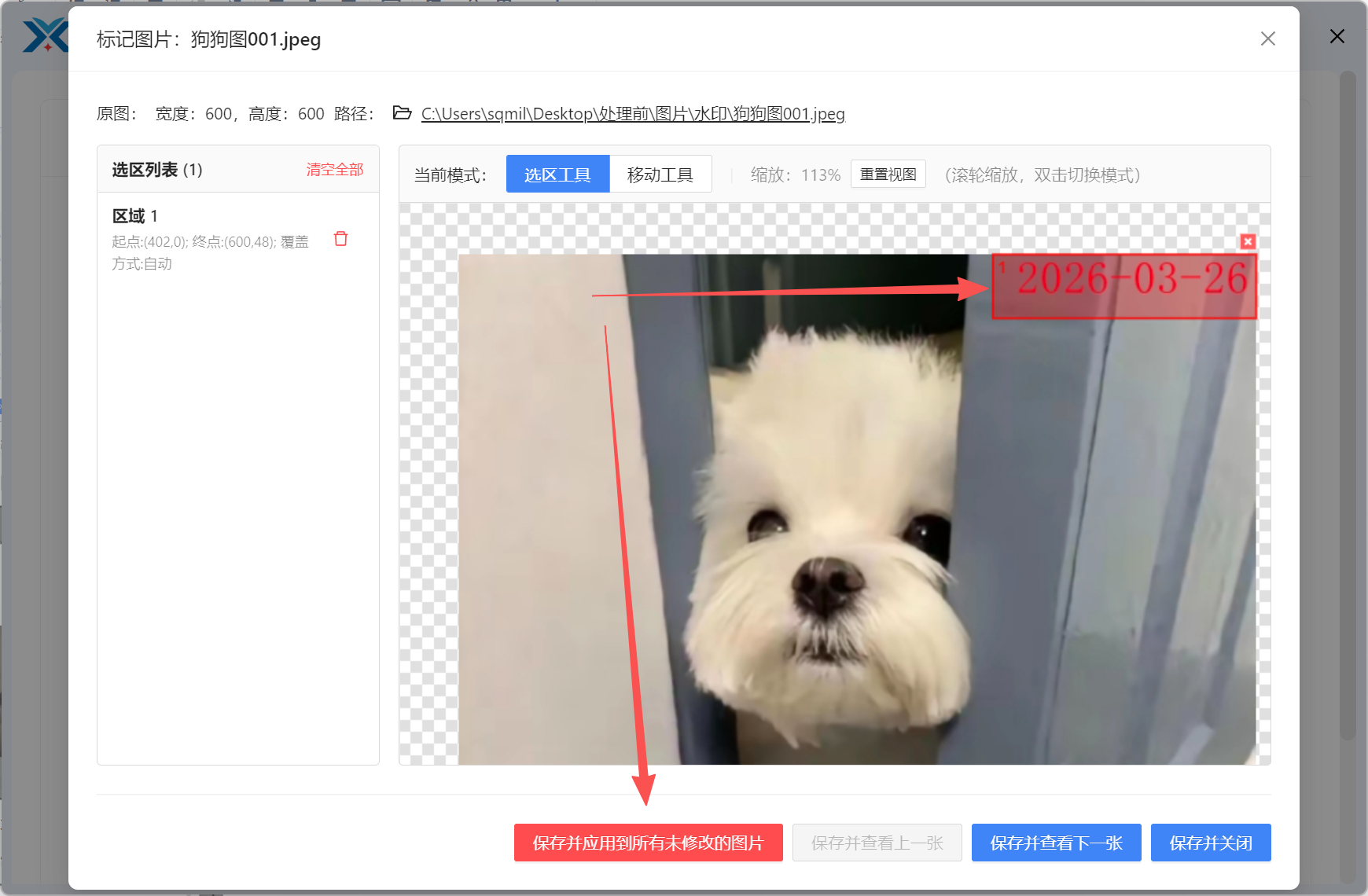
Task: Click the 113% zoom value
Action: pos(818,175)
